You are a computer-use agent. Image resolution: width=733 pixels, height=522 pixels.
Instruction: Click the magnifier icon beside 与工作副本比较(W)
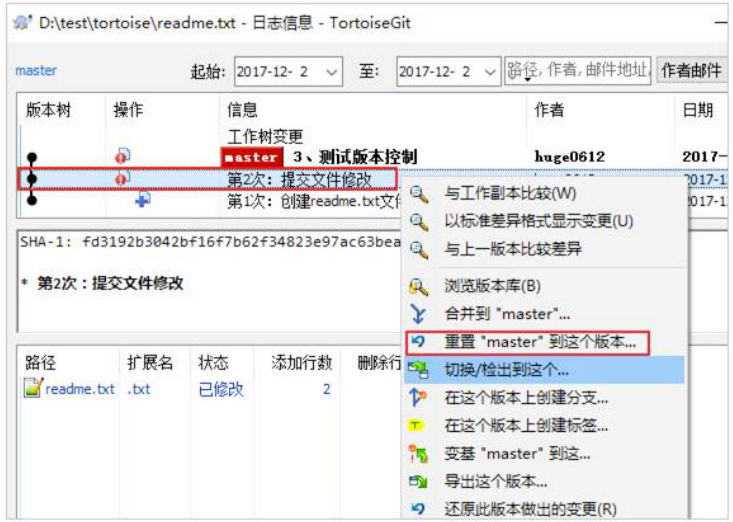click(x=419, y=193)
